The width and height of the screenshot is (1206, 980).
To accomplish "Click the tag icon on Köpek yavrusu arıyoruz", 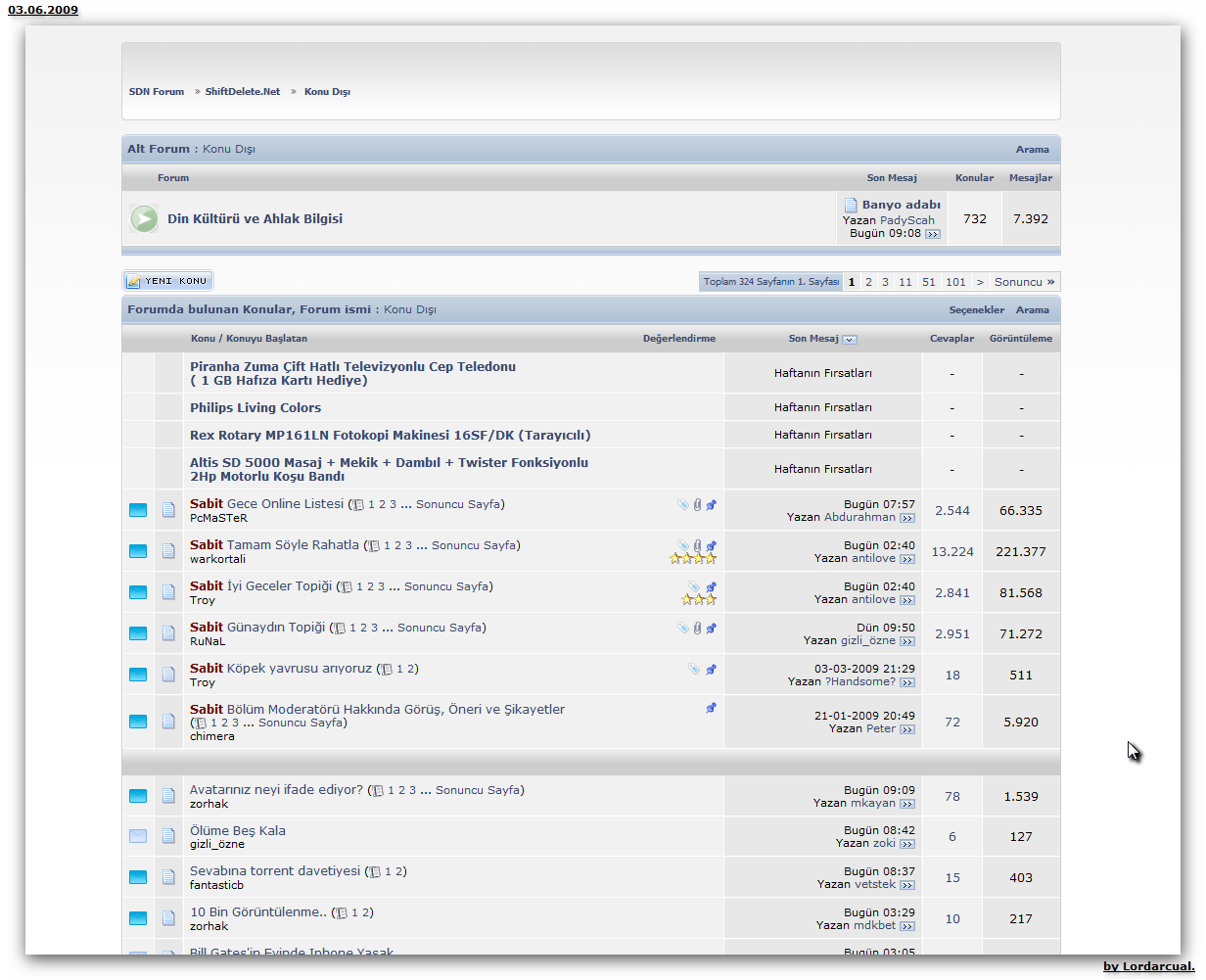I will click(x=694, y=670).
